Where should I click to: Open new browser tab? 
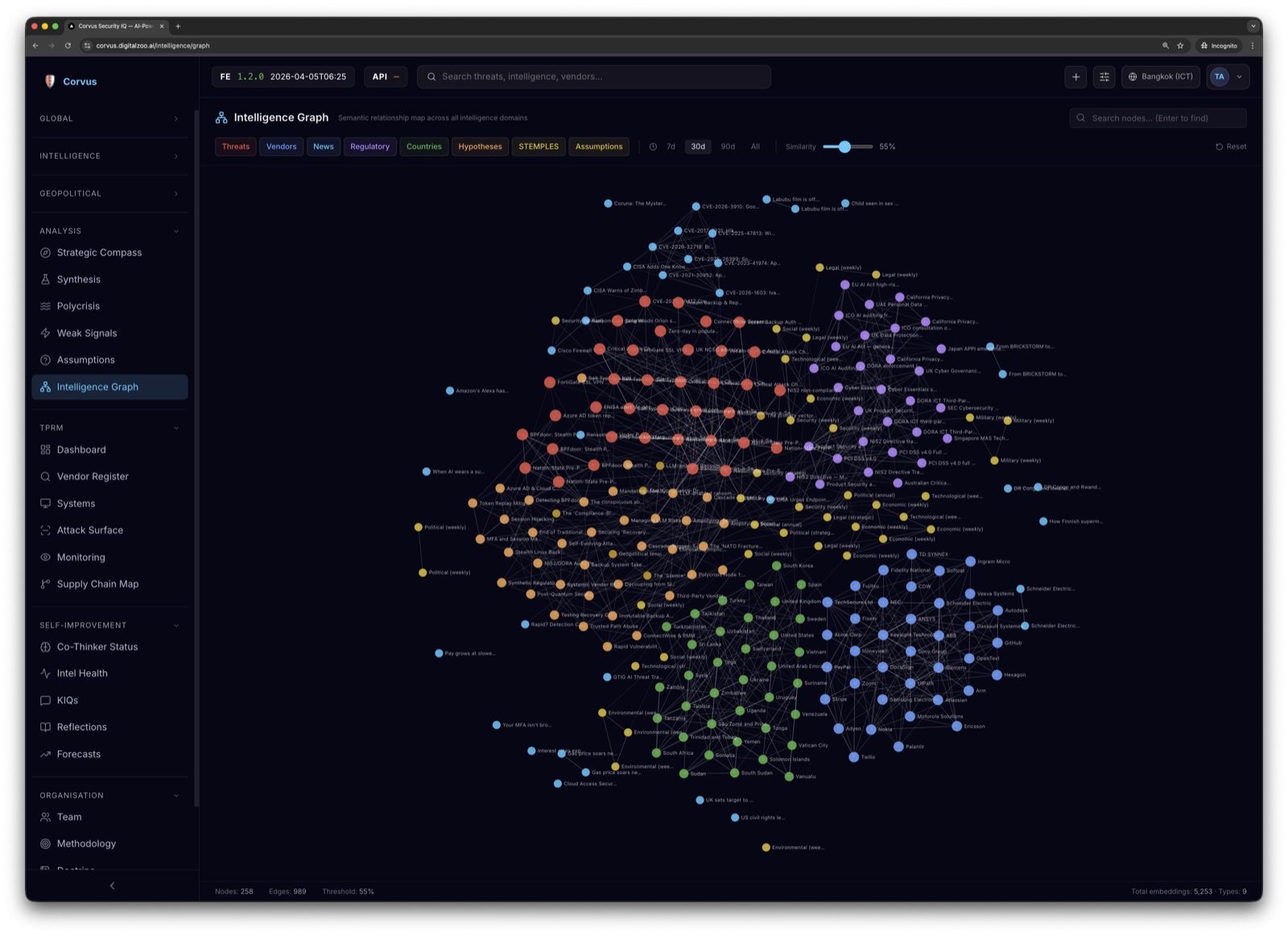pos(178,27)
